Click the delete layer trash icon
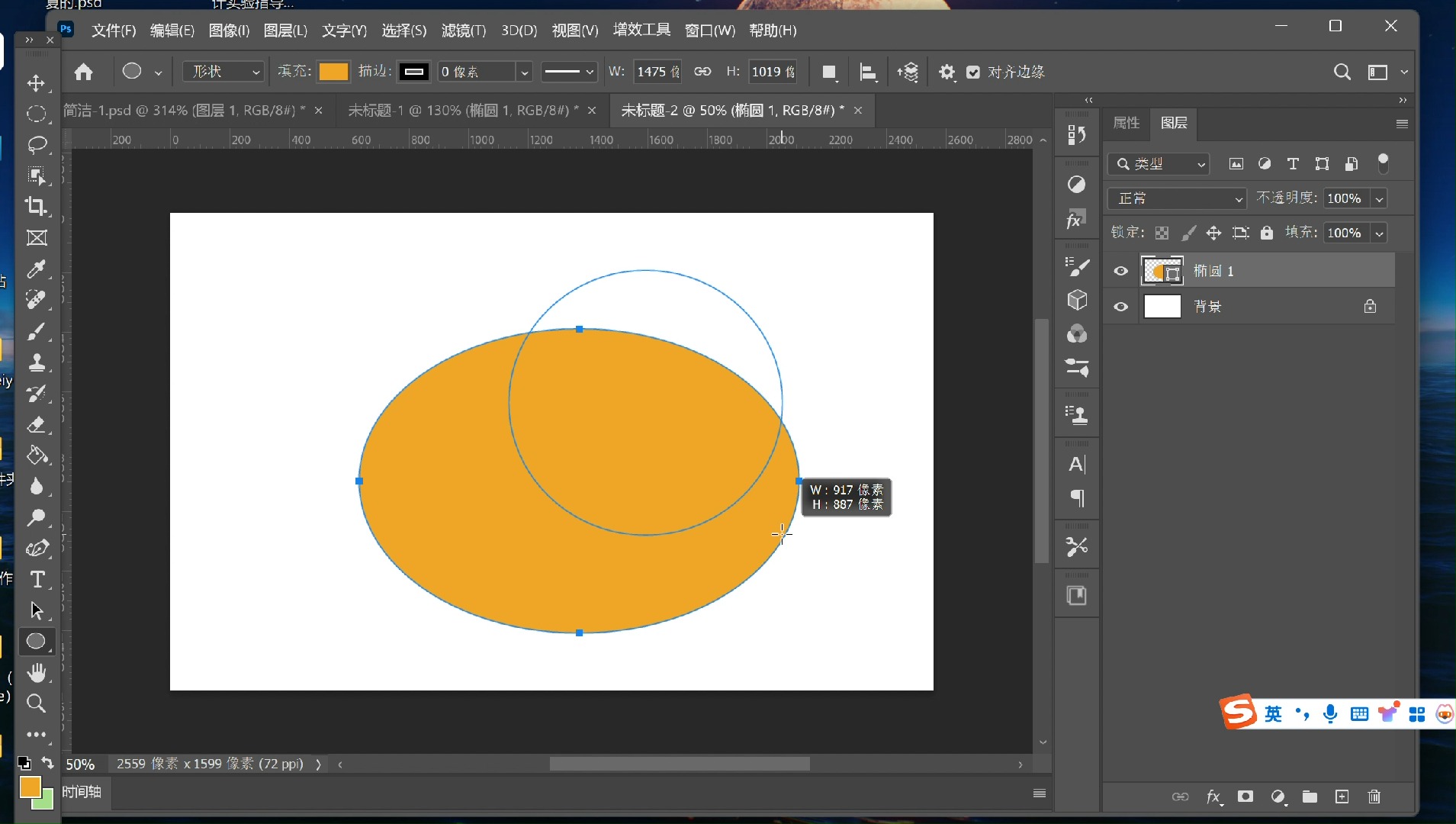Viewport: 1456px width, 824px height. tap(1374, 797)
